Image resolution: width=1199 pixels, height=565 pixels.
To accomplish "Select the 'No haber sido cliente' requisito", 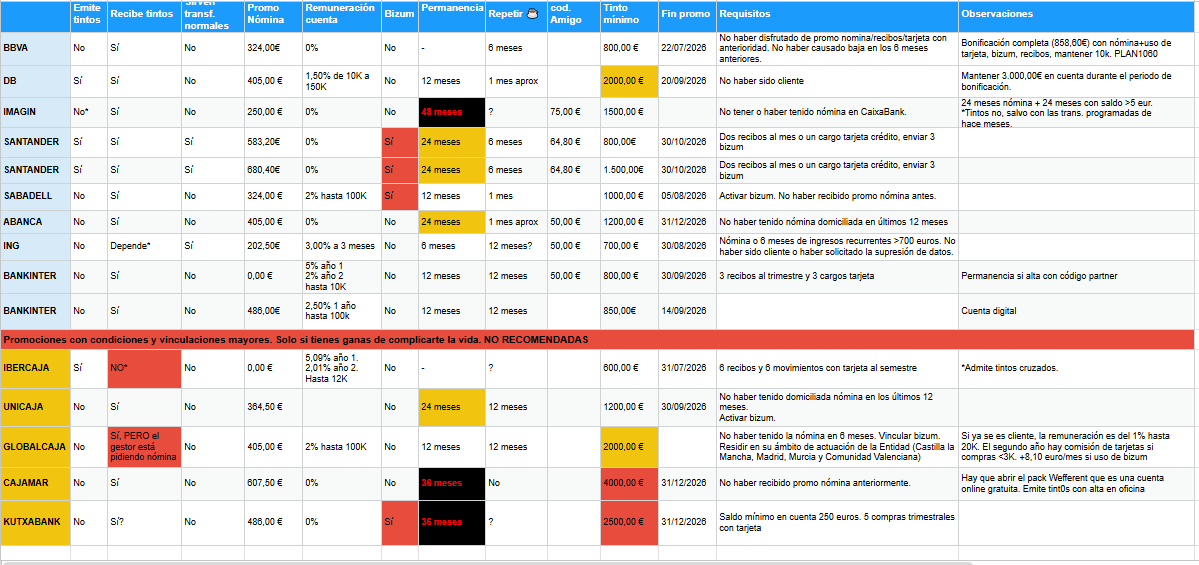I will tap(837, 81).
